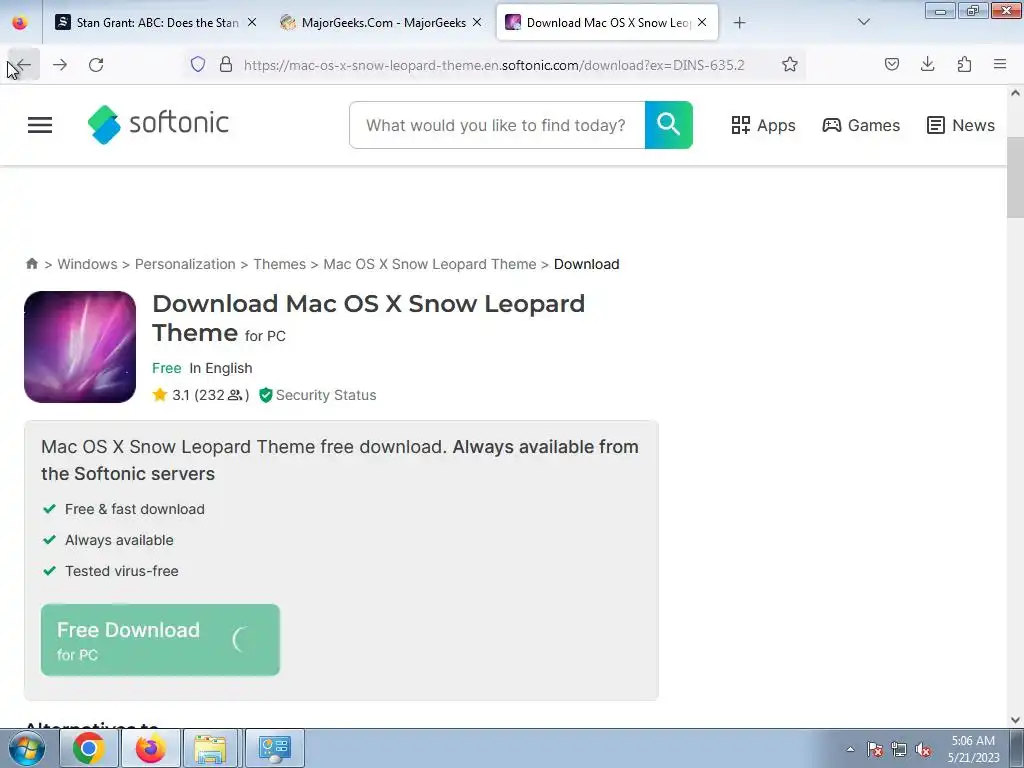
Task: Focus the Softonic search field
Action: (497, 125)
